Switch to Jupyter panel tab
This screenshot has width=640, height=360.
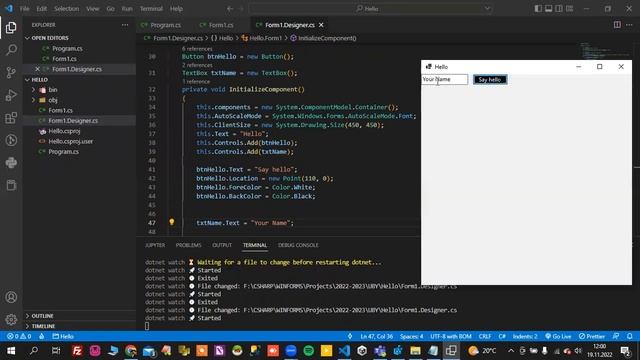155,245
